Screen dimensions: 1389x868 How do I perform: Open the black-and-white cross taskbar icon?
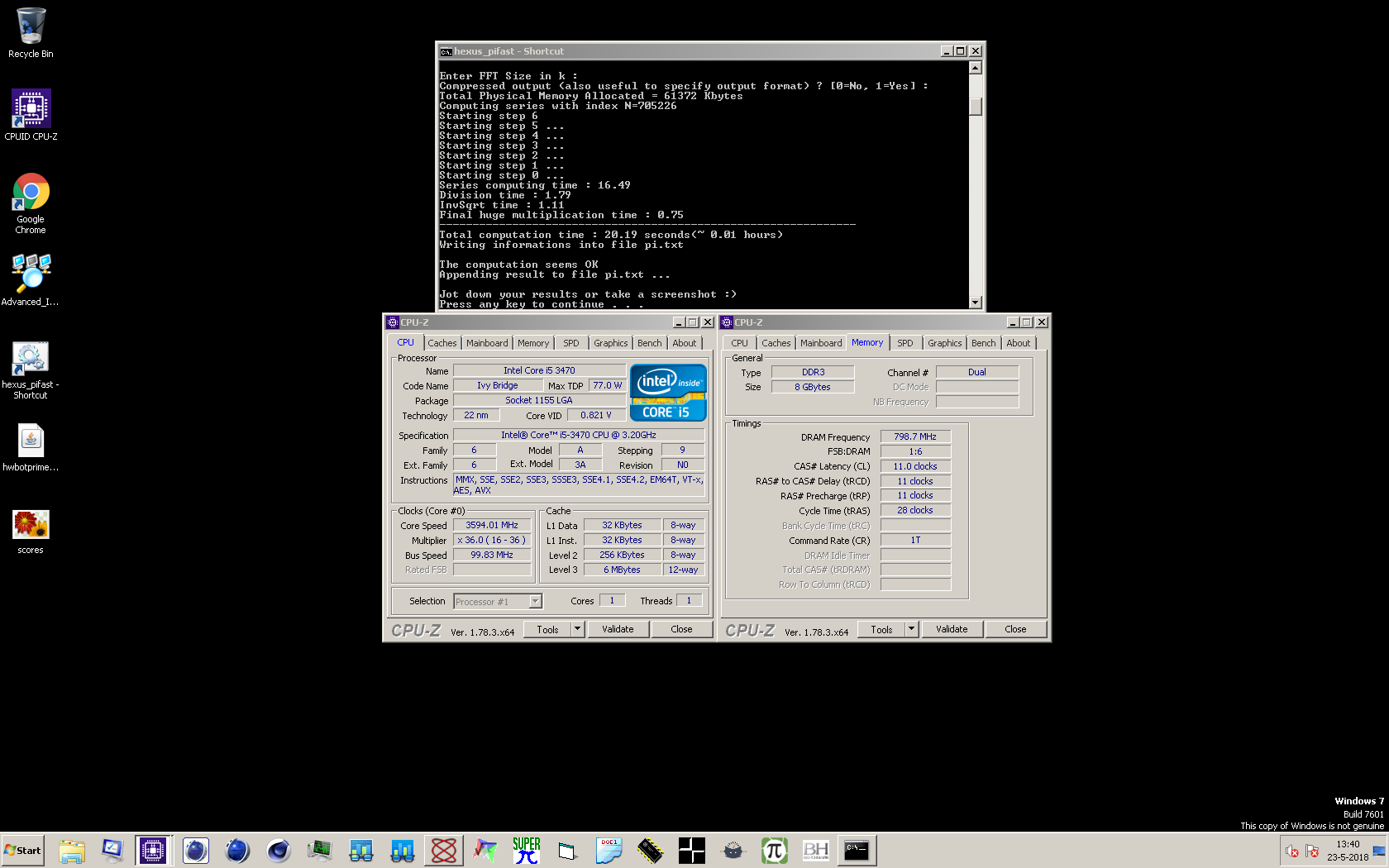pos(692,850)
